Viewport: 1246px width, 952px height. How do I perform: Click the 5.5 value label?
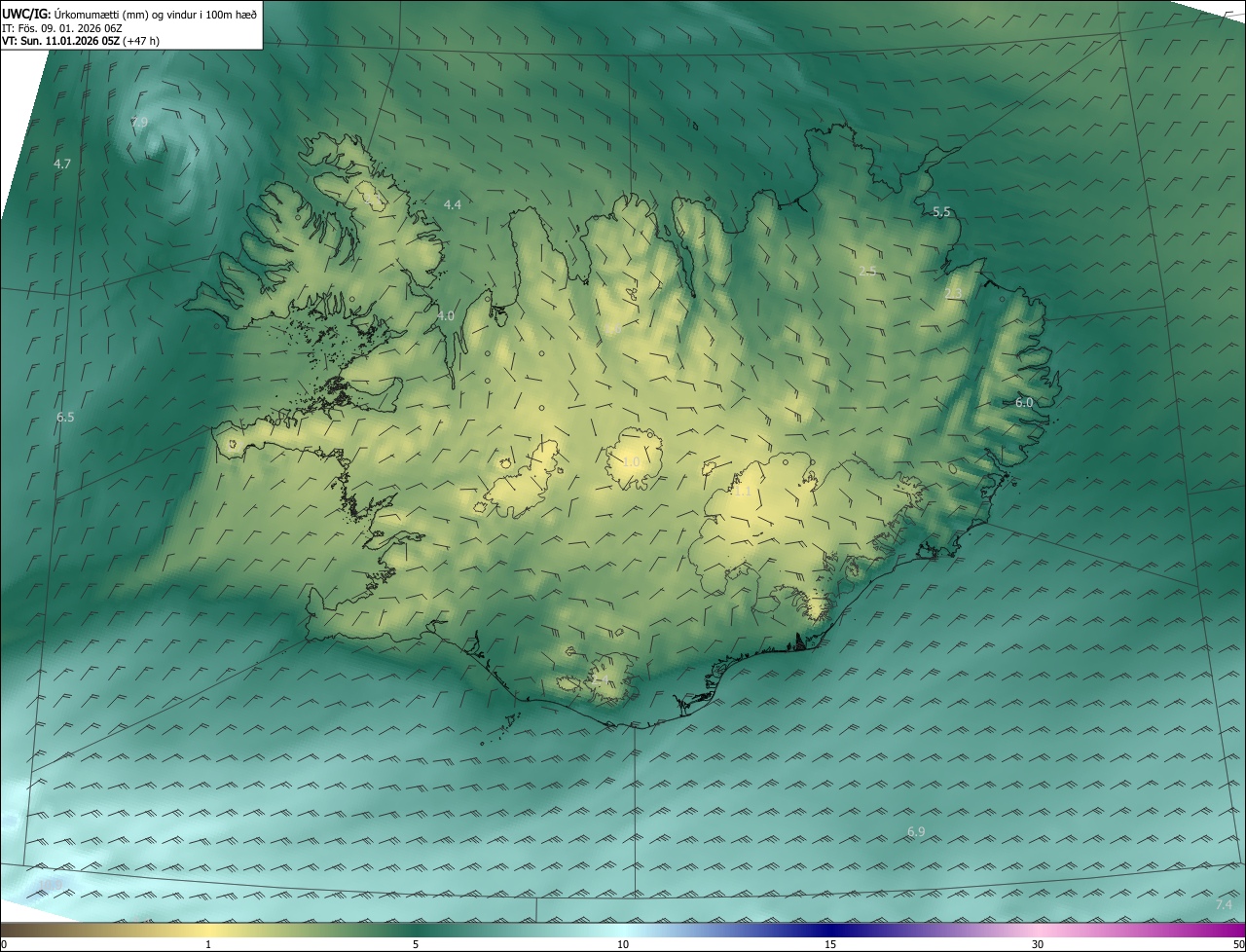point(941,211)
